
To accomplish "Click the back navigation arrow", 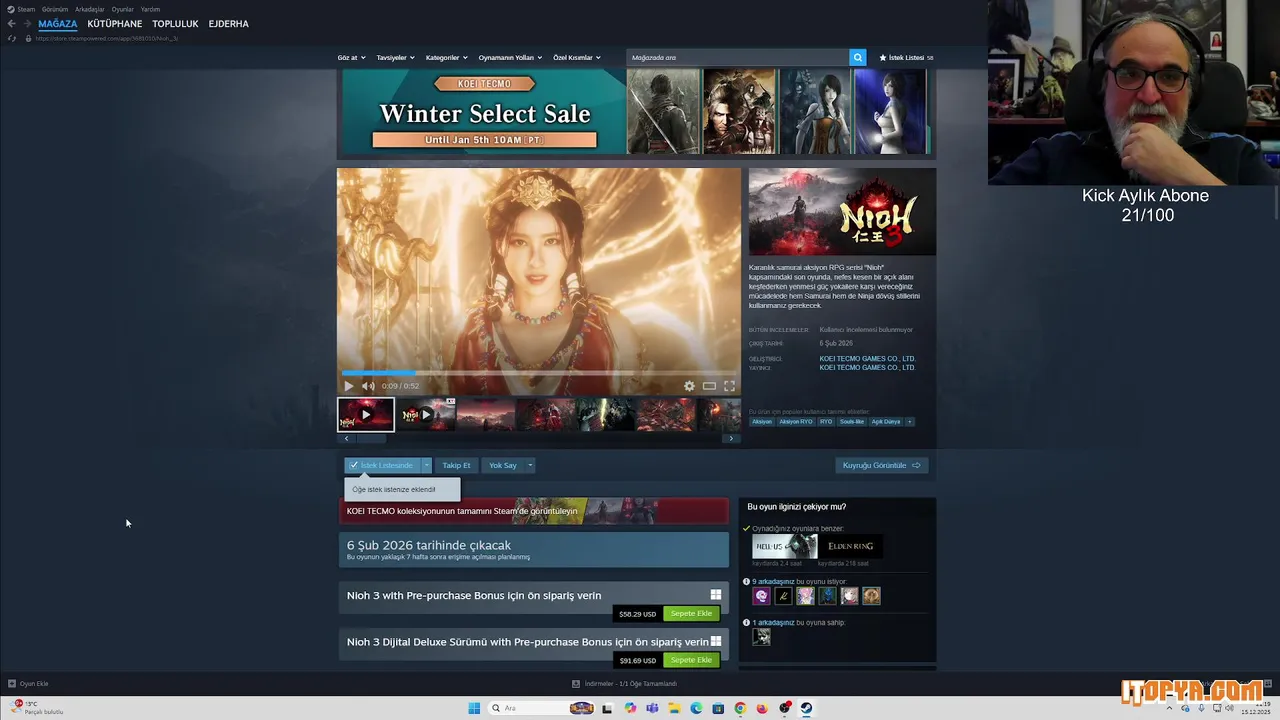I will (12, 23).
